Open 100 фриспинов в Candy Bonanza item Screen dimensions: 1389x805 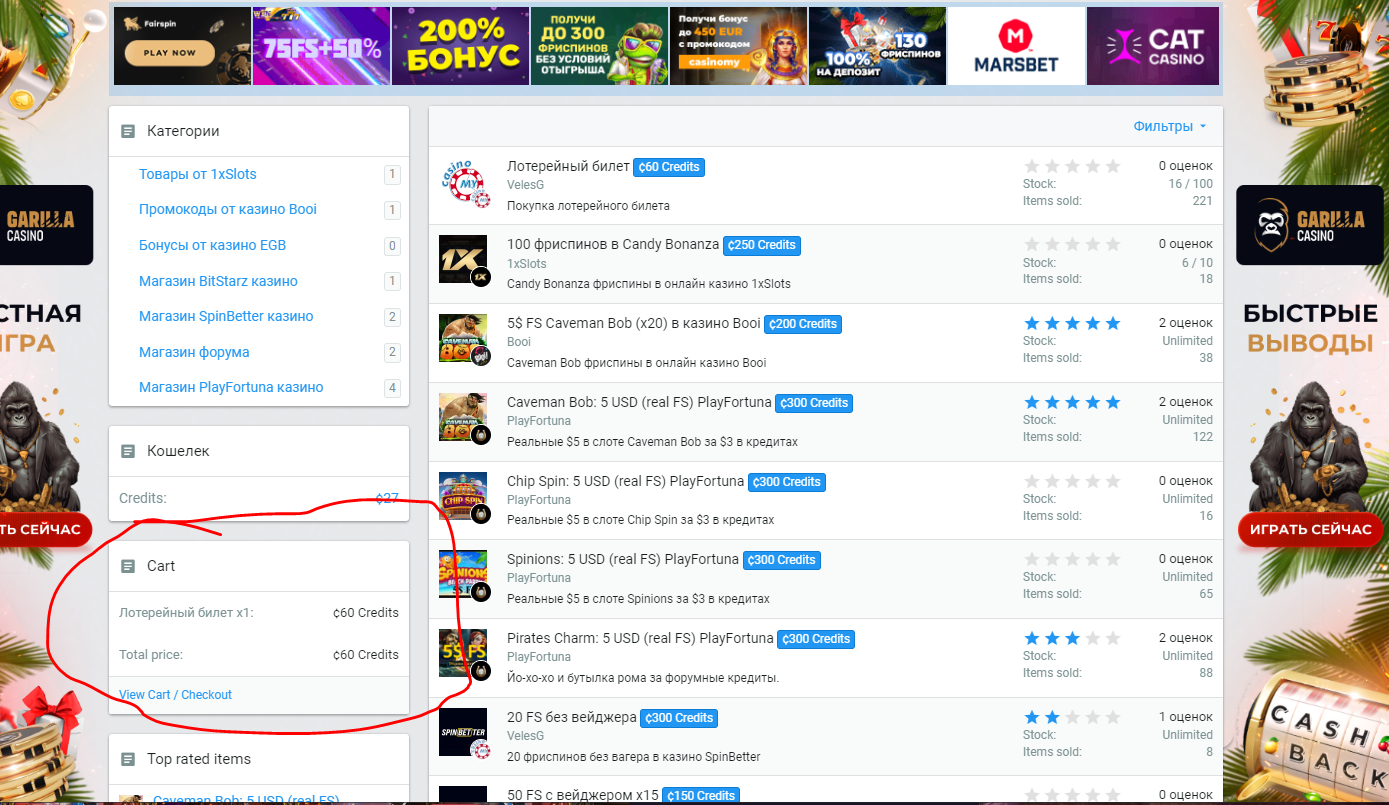click(x=613, y=244)
